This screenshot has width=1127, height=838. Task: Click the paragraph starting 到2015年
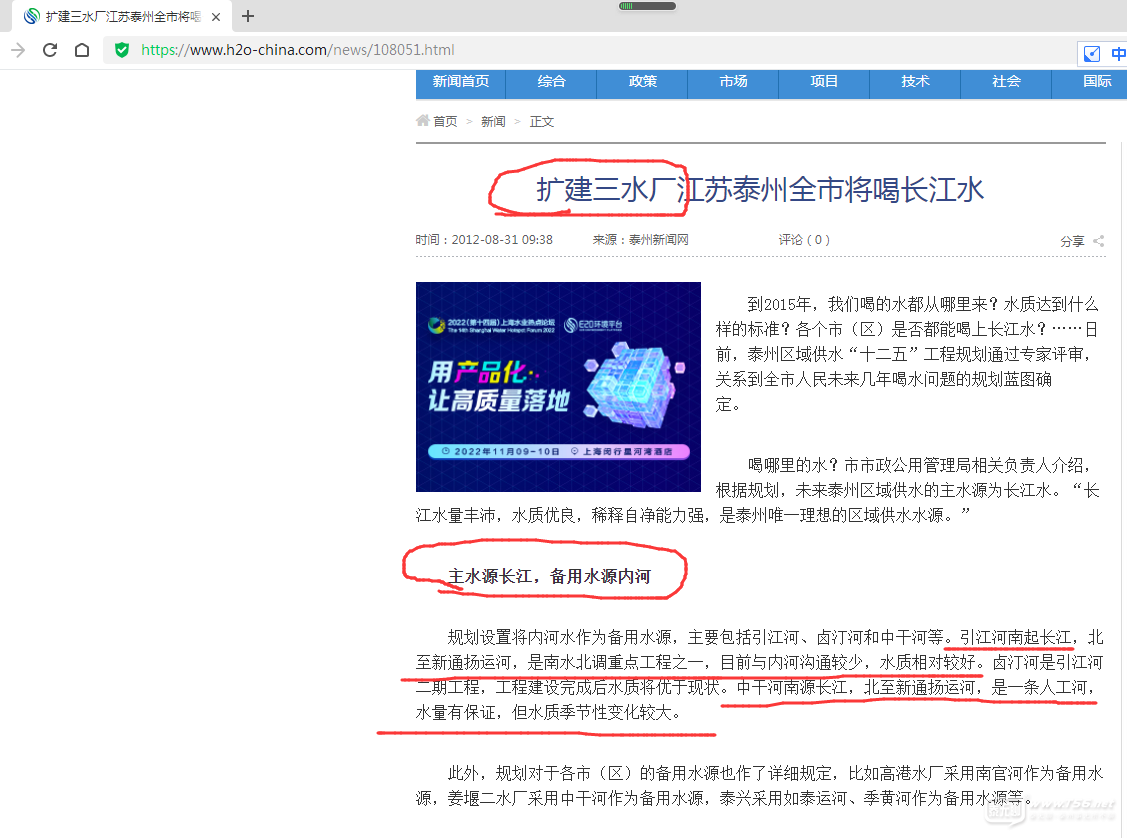(907, 354)
